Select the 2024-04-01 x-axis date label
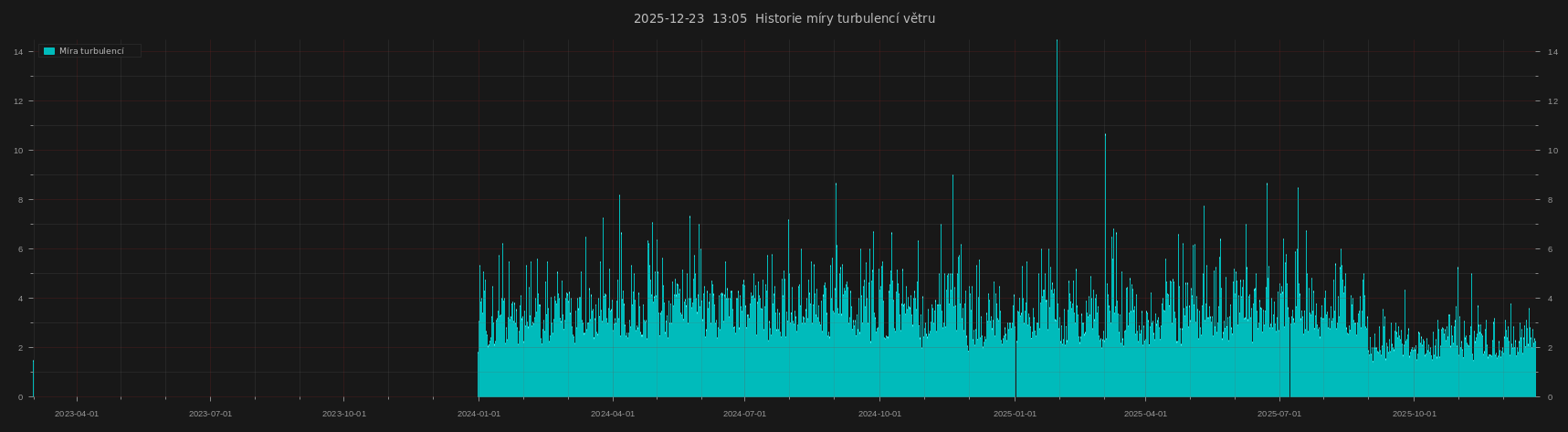This screenshot has width=1568, height=432. pos(613,414)
